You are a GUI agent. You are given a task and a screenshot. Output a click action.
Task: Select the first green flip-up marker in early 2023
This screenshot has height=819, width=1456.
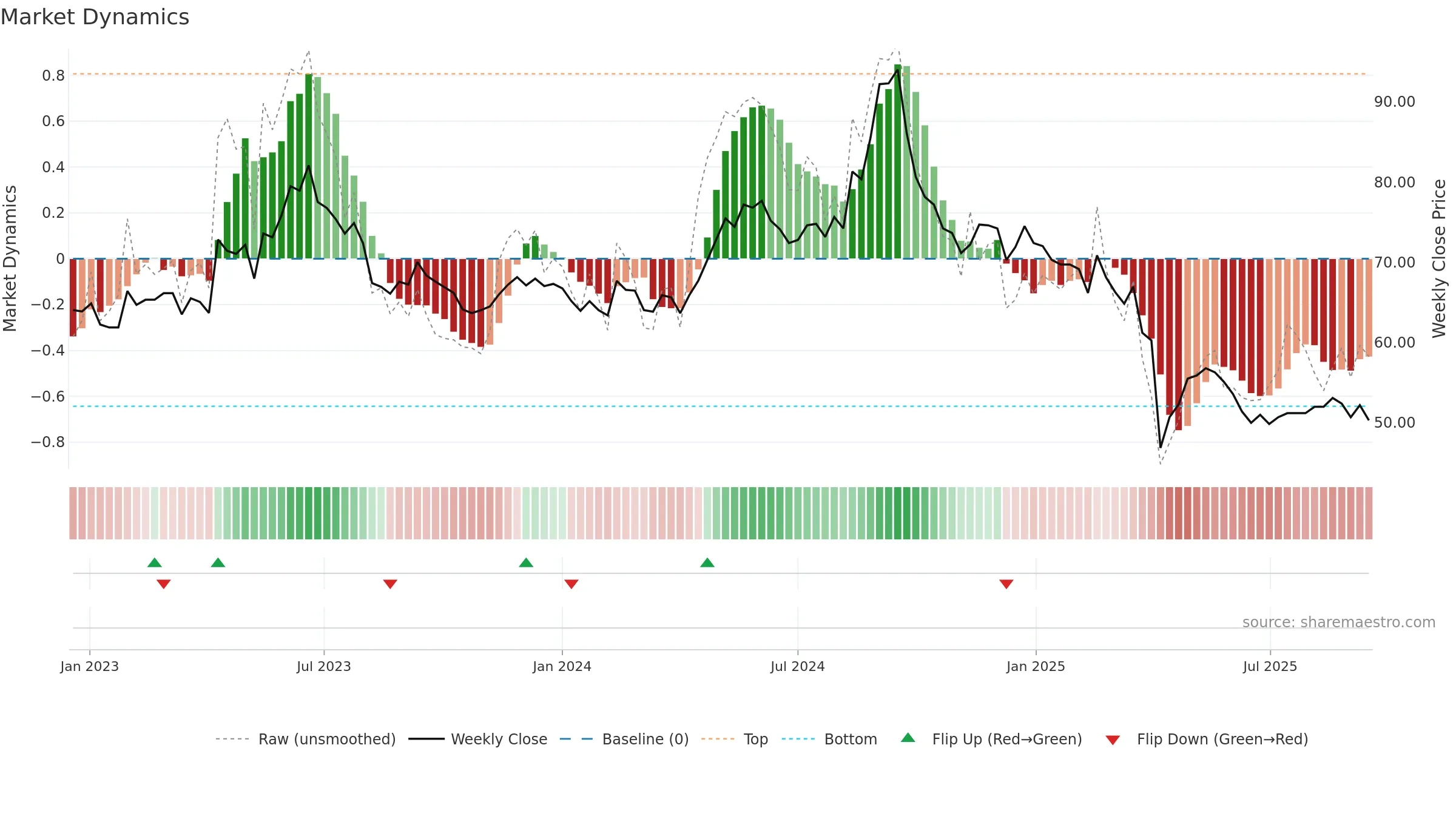(x=155, y=562)
